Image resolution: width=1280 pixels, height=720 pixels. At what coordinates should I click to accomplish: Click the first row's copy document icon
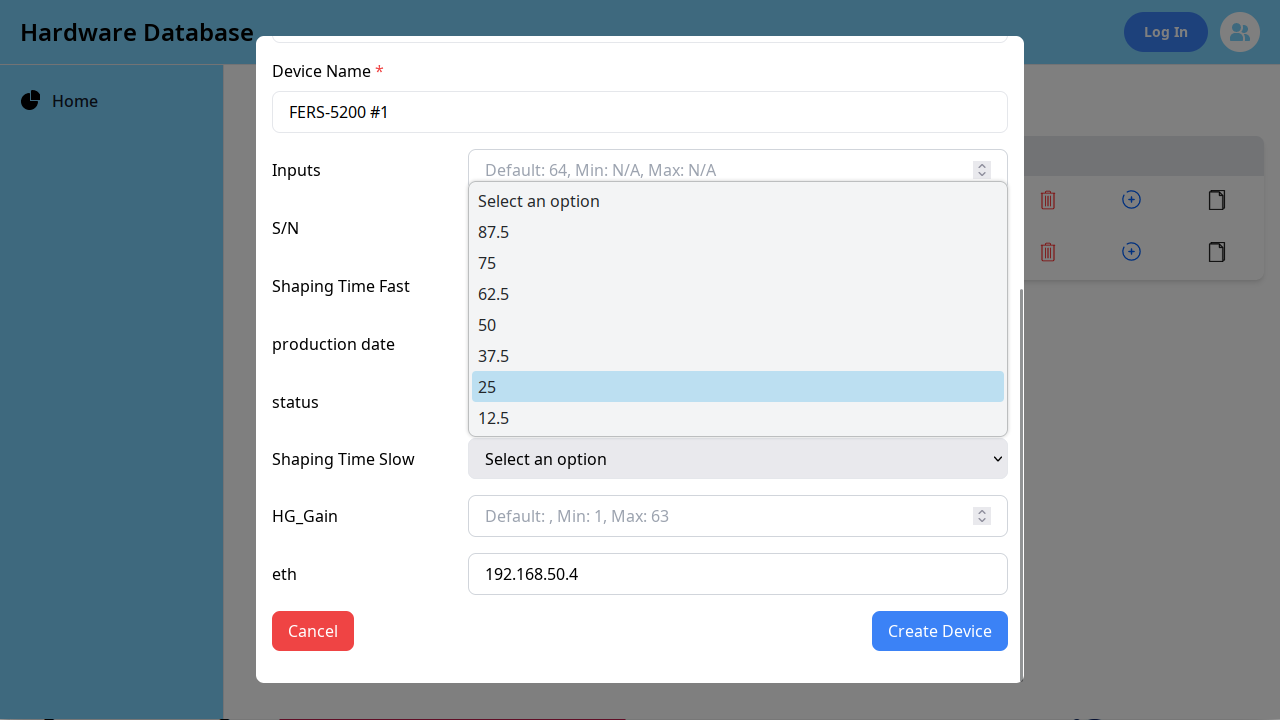click(x=1216, y=200)
